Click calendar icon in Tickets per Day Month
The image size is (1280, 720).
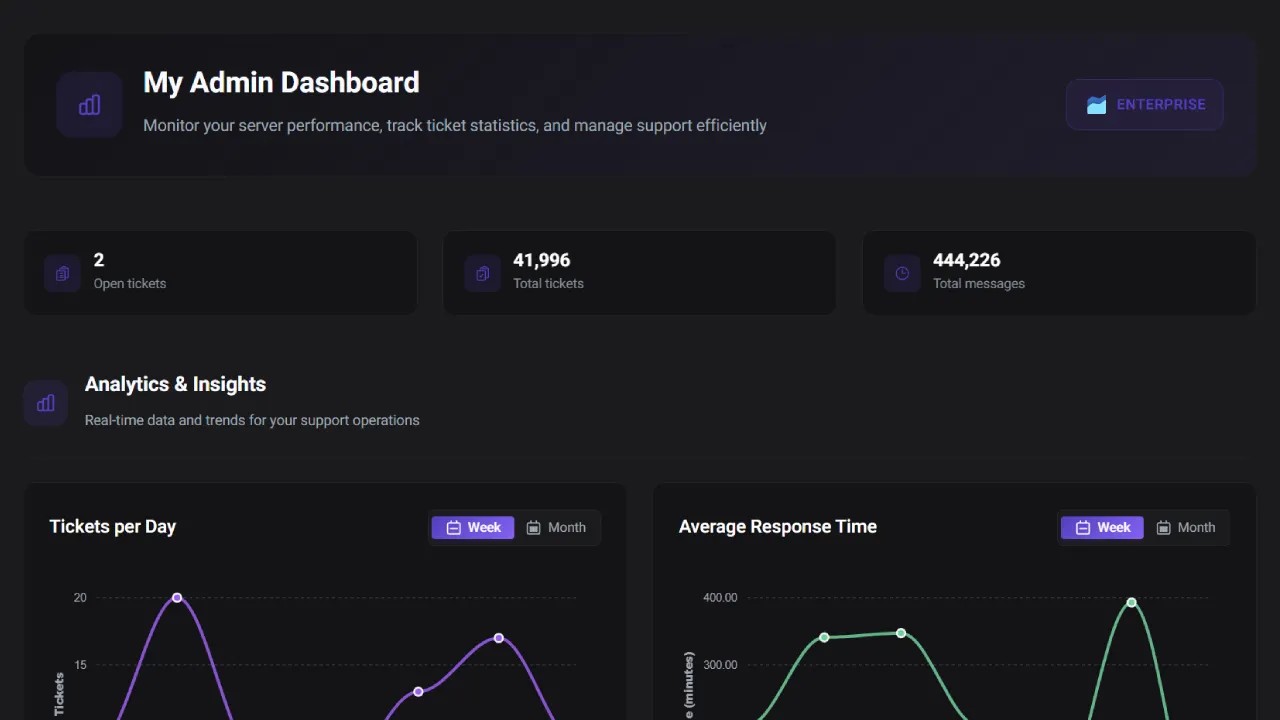534,528
